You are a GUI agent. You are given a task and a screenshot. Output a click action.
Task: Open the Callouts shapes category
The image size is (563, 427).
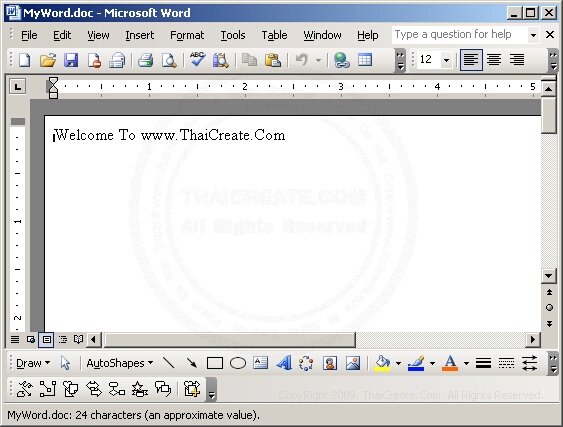pyautogui.click(x=163, y=389)
